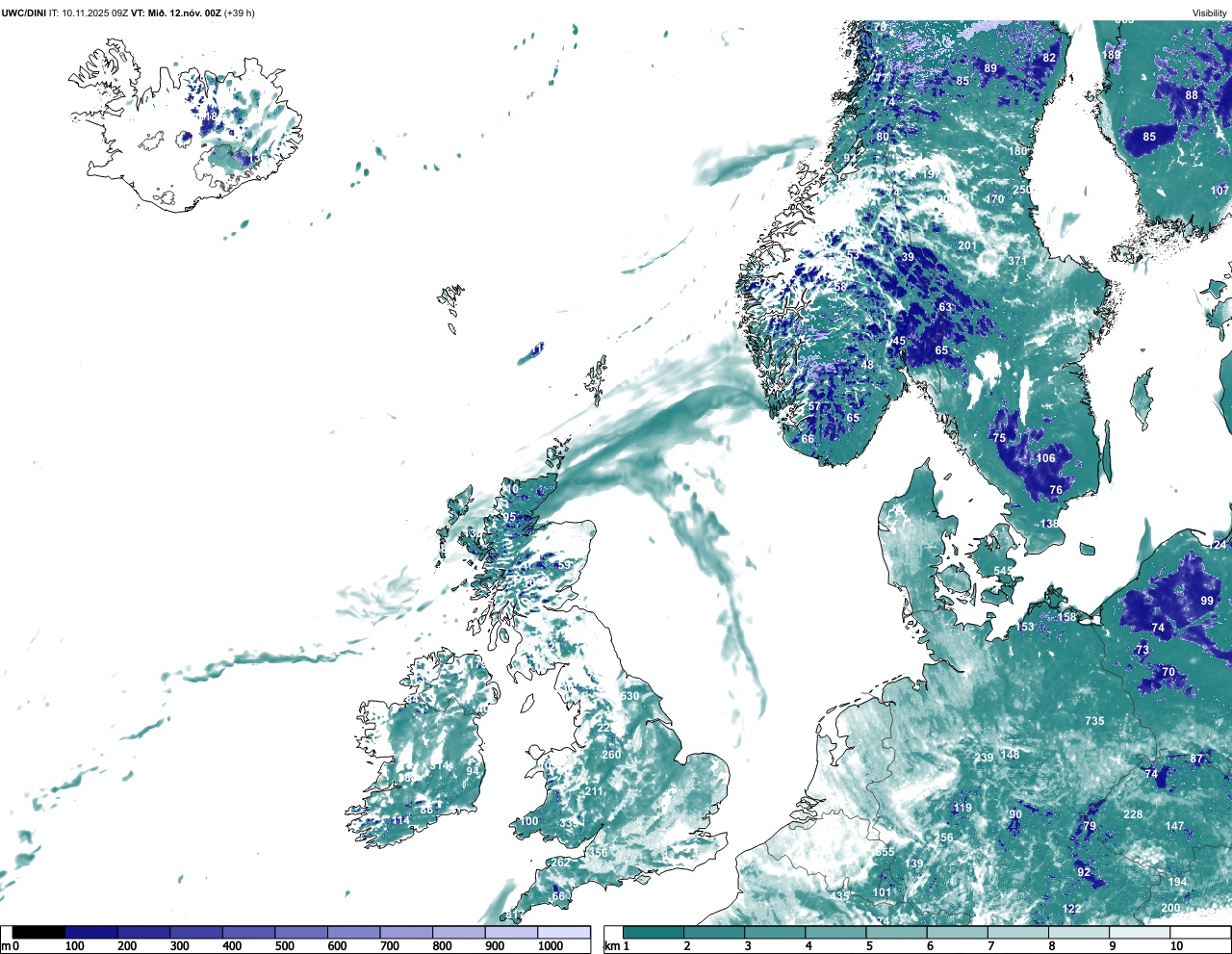Click the '371' value on Sweden's east coast
This screenshot has width=1232, height=954.
coord(1017,261)
